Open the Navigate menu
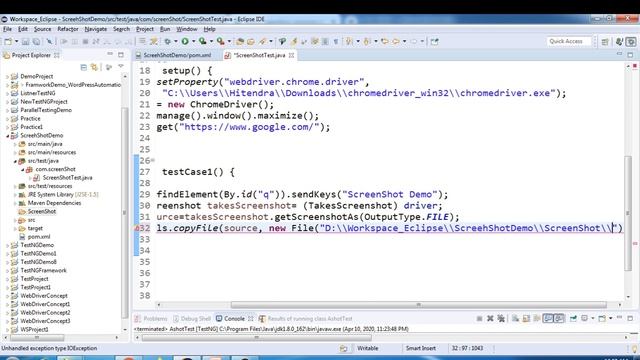640x360 pixels. pos(96,29)
